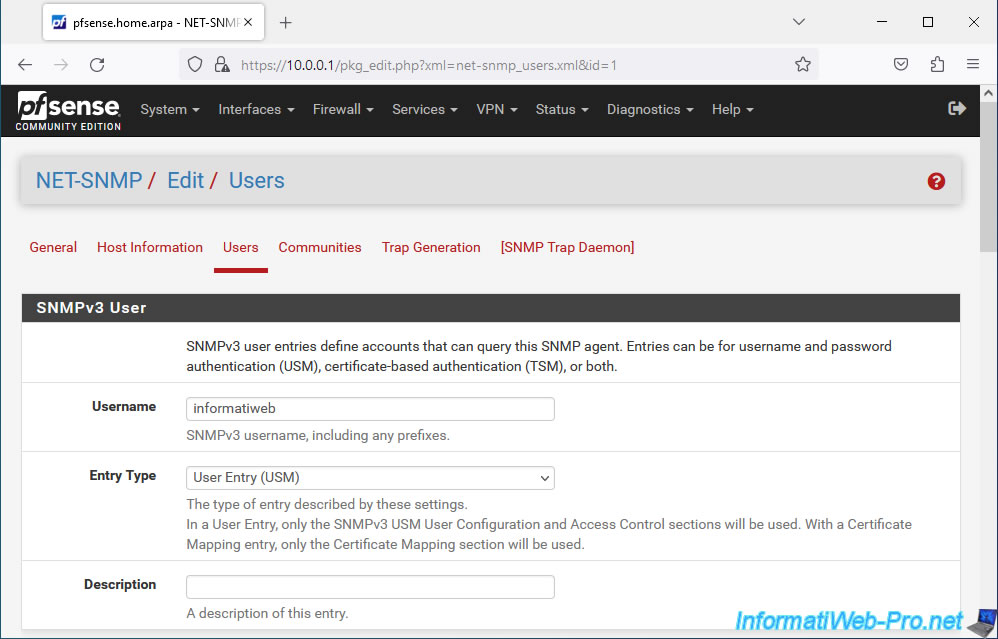998x639 pixels.
Task: Open the Trap Generation tab
Action: point(431,248)
